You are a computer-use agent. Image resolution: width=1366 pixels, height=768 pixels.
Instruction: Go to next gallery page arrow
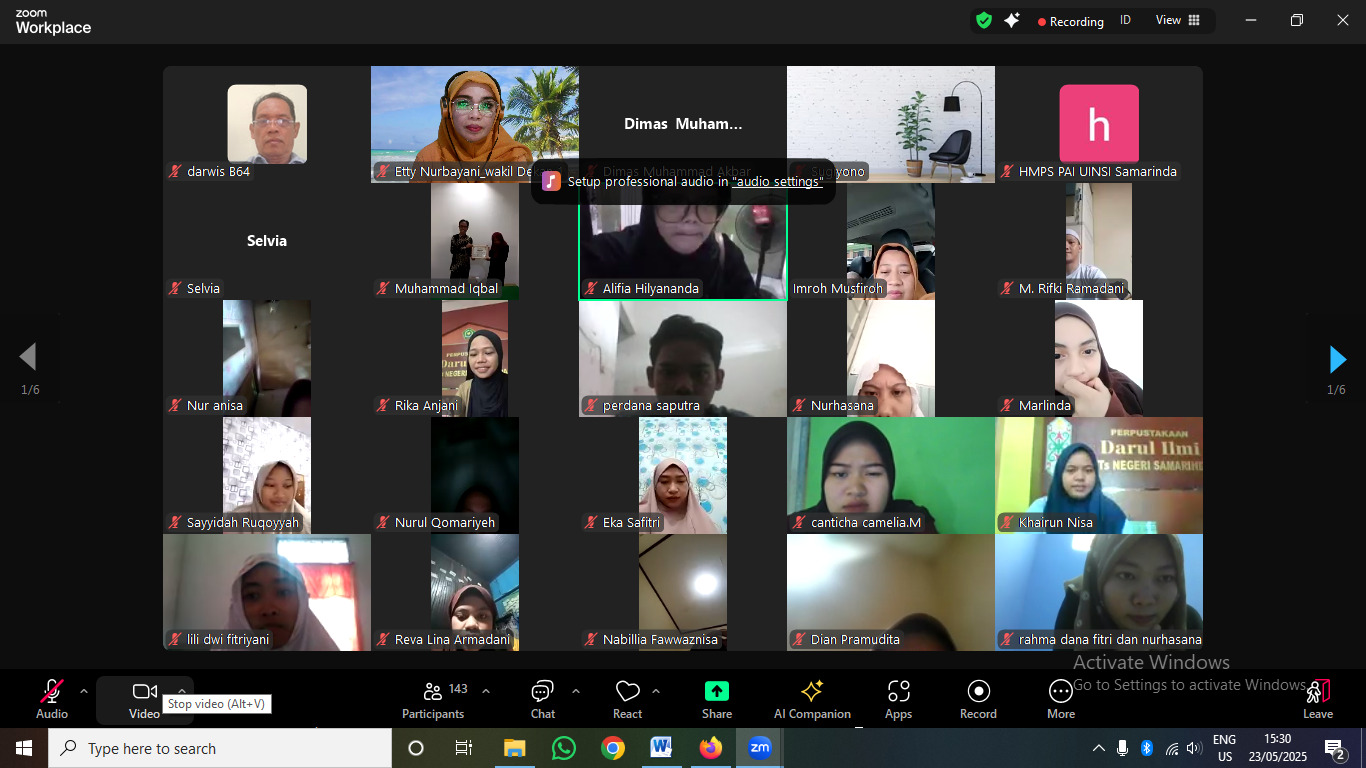click(x=1337, y=359)
